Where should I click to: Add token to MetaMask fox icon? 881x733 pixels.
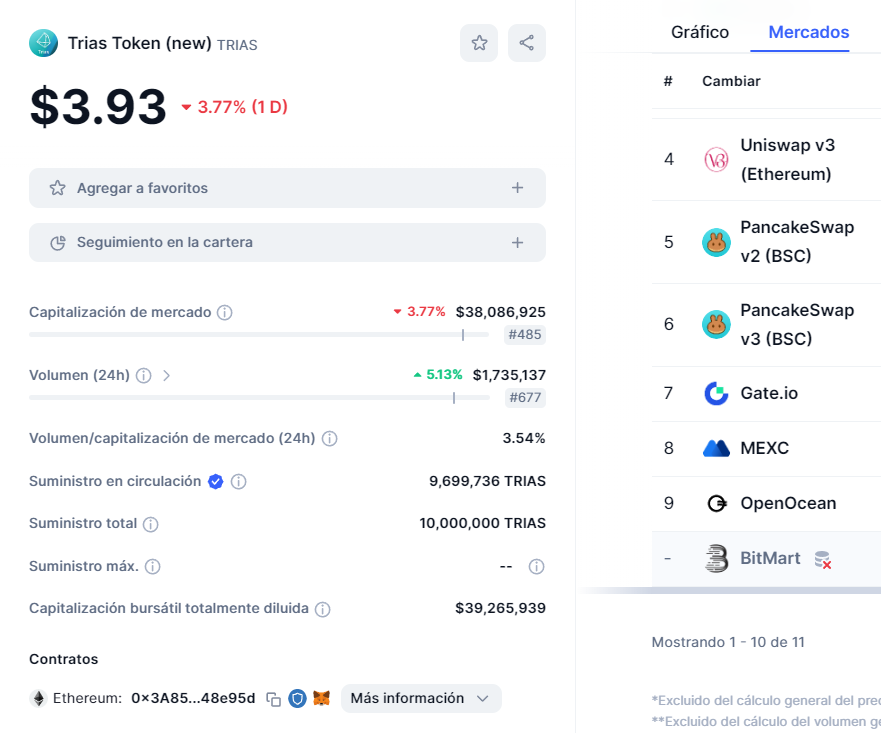click(321, 698)
